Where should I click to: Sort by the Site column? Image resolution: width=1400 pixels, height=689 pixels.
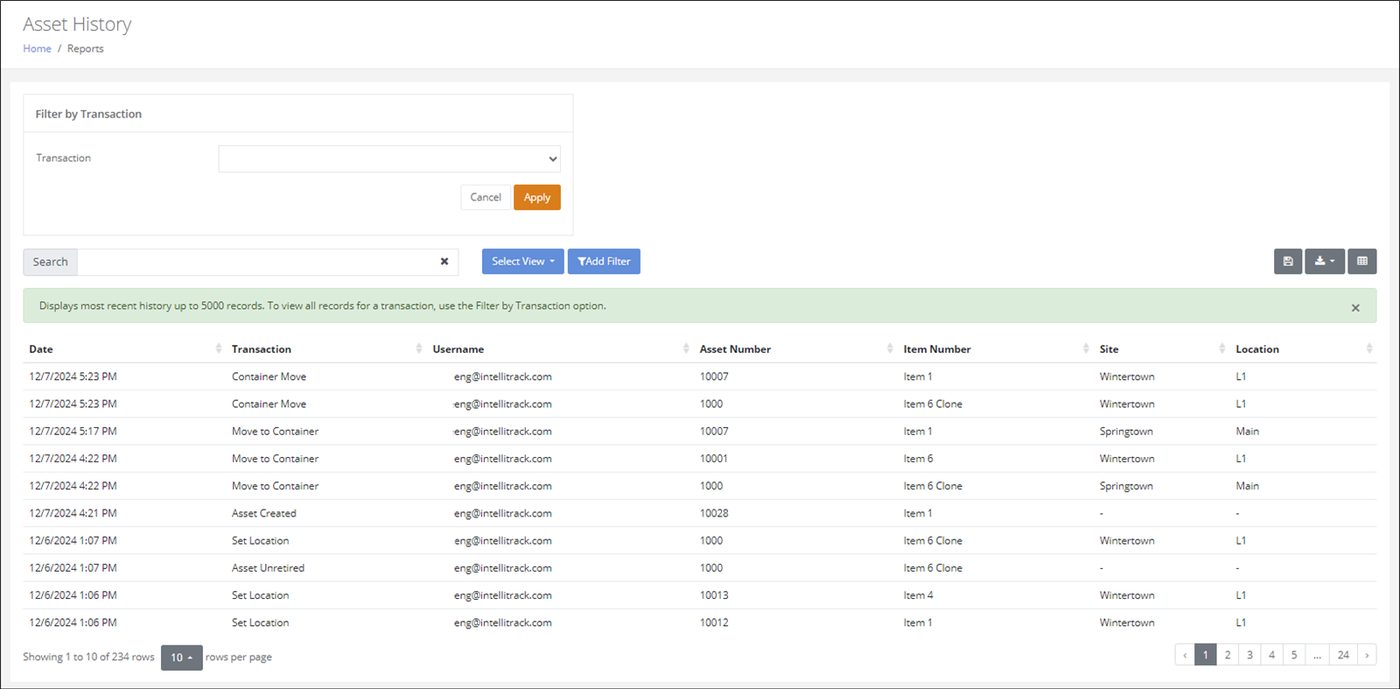(x=1162, y=349)
